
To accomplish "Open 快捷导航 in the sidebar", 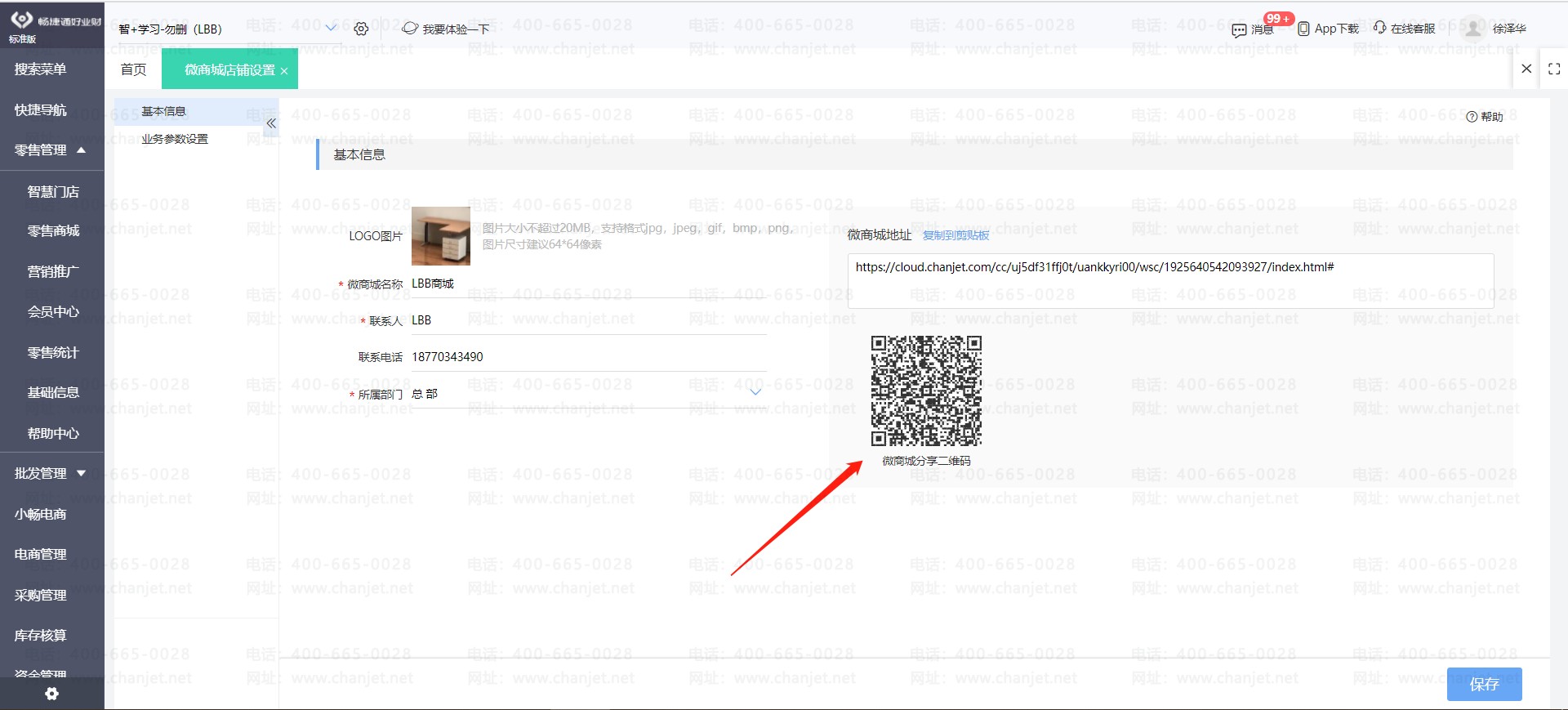I will point(40,109).
